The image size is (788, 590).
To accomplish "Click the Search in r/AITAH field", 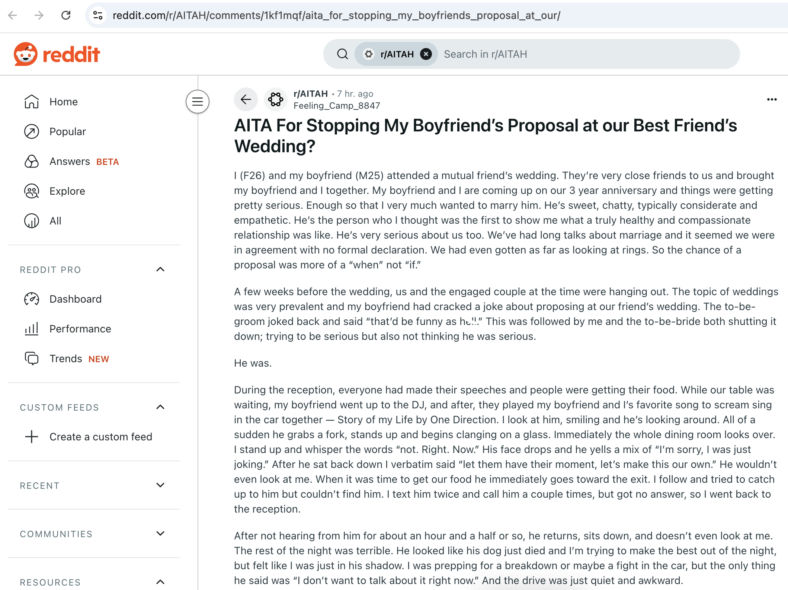I will click(585, 54).
